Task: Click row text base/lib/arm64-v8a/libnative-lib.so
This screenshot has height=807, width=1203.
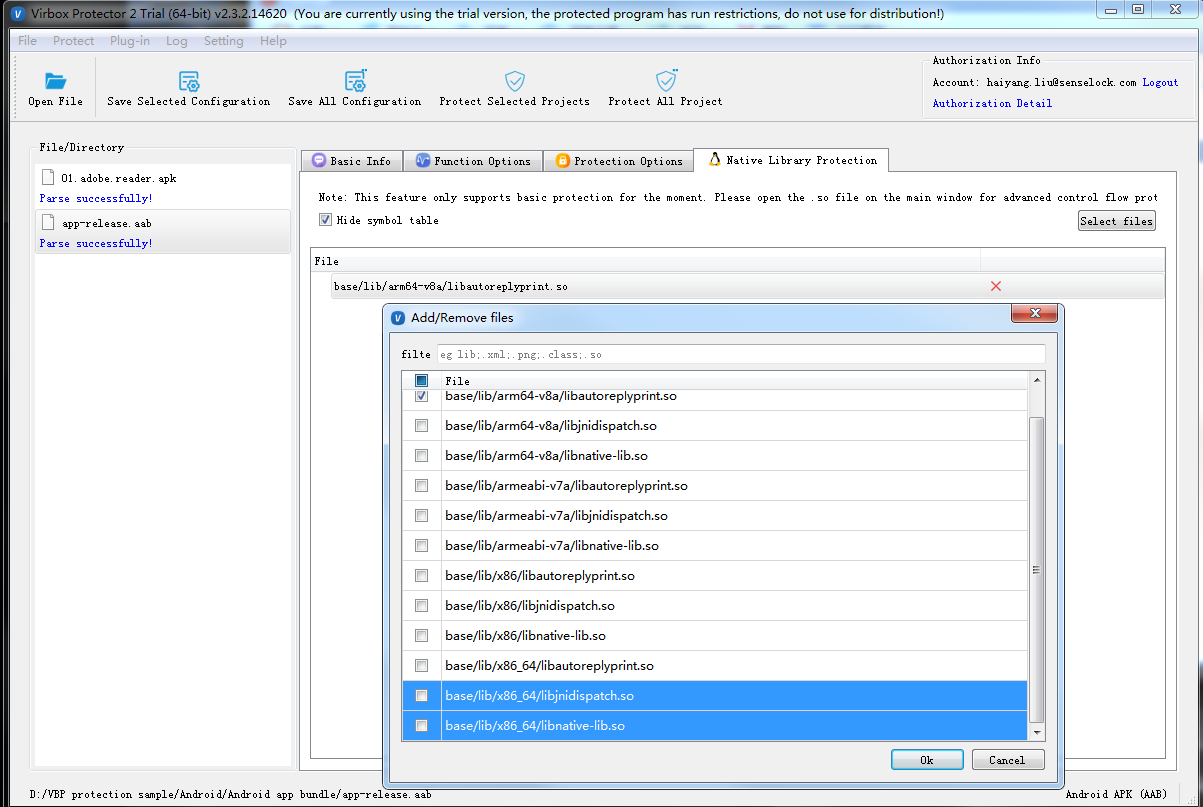Action: (546, 456)
